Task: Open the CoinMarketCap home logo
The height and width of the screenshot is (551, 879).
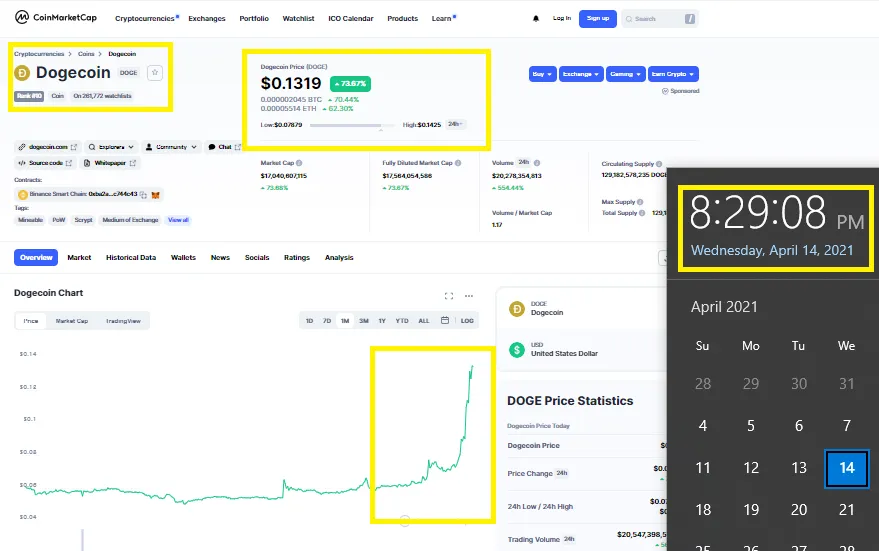Action: (x=55, y=17)
